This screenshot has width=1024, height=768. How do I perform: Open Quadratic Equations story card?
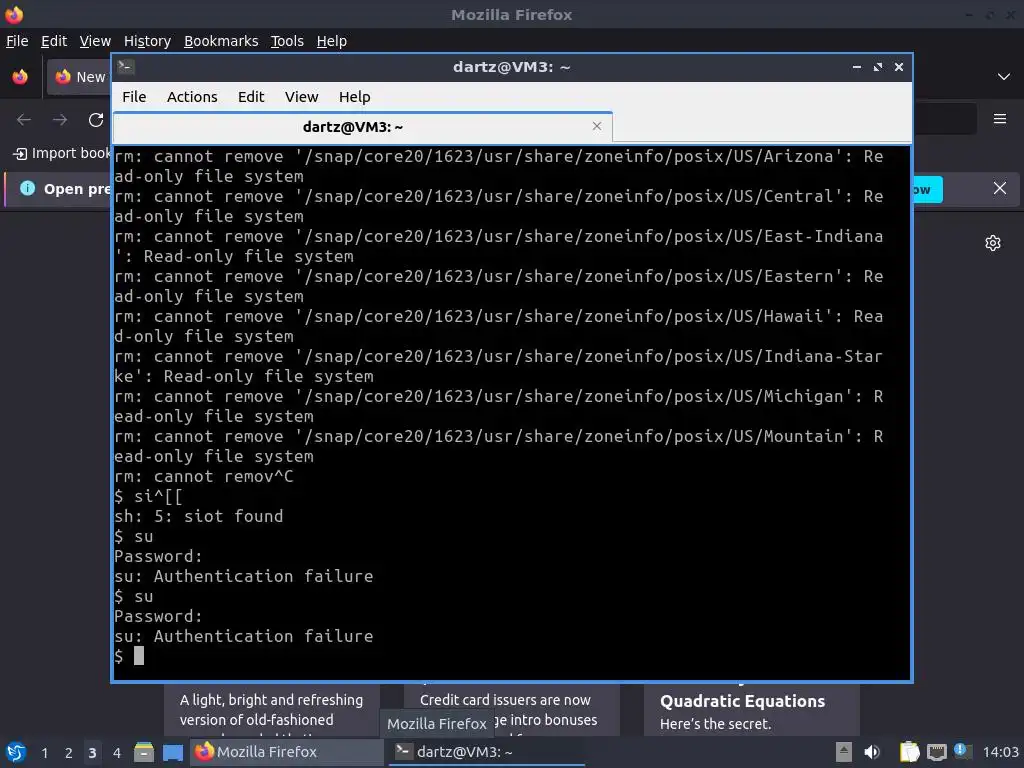point(751,711)
